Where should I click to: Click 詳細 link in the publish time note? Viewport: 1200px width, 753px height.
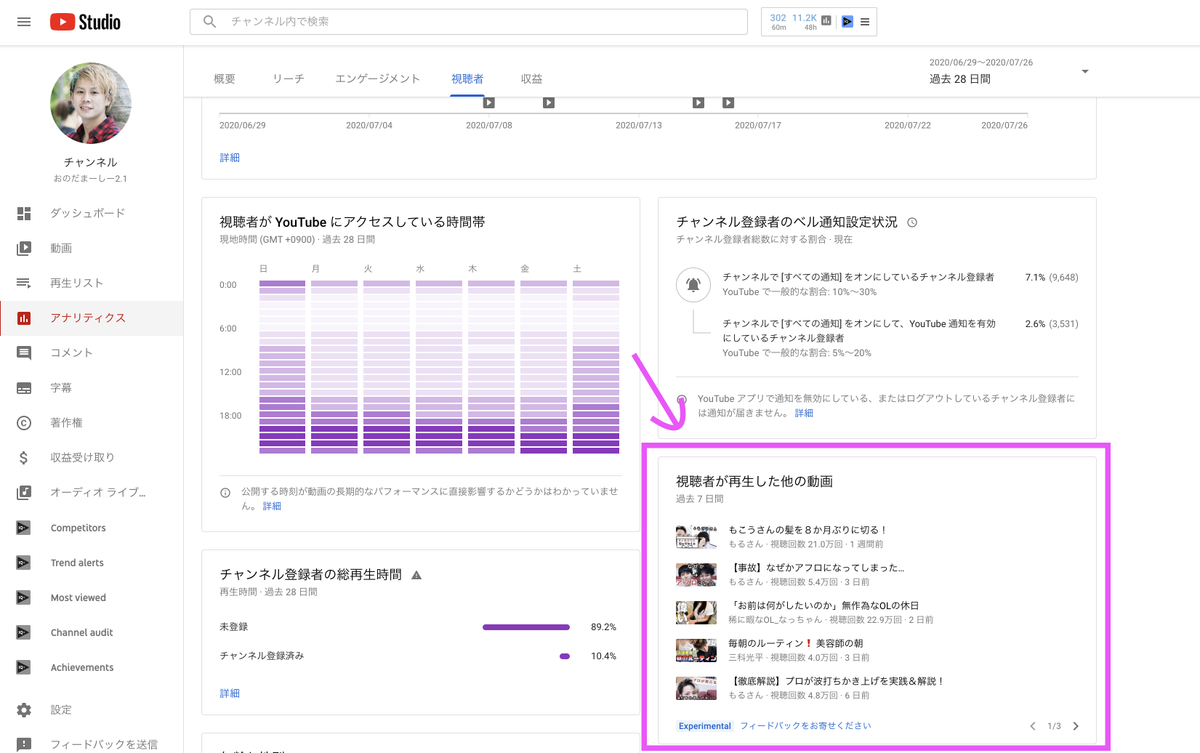click(272, 506)
